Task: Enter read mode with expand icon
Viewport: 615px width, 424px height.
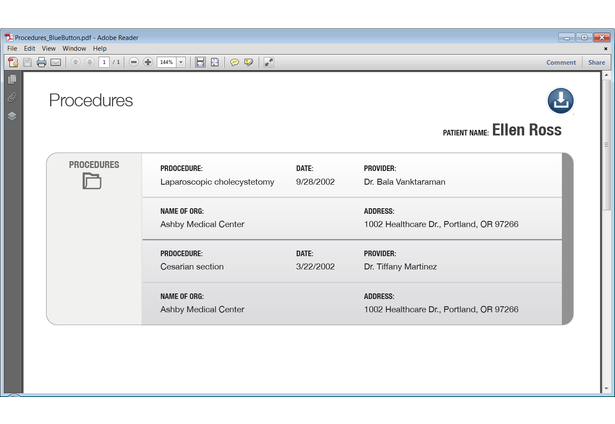Action: click(269, 62)
